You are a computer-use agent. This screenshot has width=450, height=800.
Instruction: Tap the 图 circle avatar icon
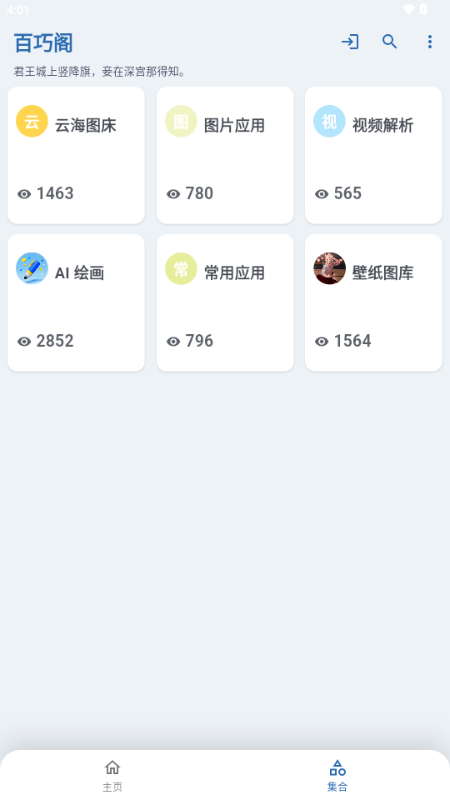tap(181, 121)
